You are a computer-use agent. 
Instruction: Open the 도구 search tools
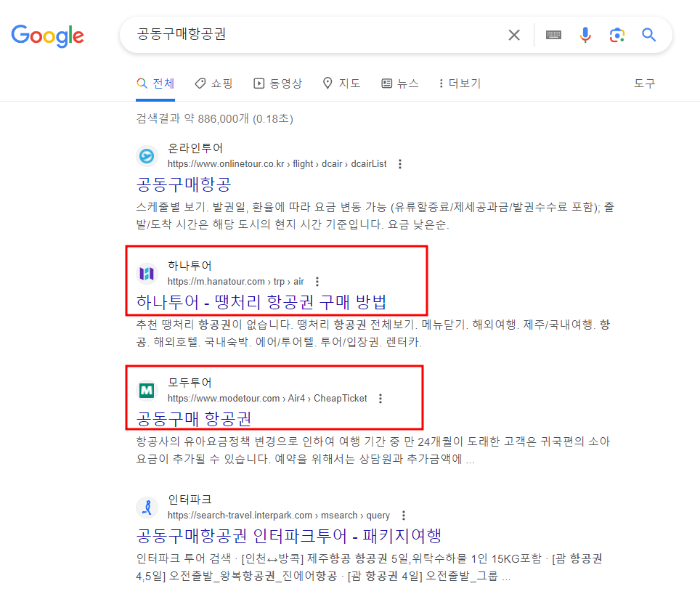pyautogui.click(x=644, y=83)
